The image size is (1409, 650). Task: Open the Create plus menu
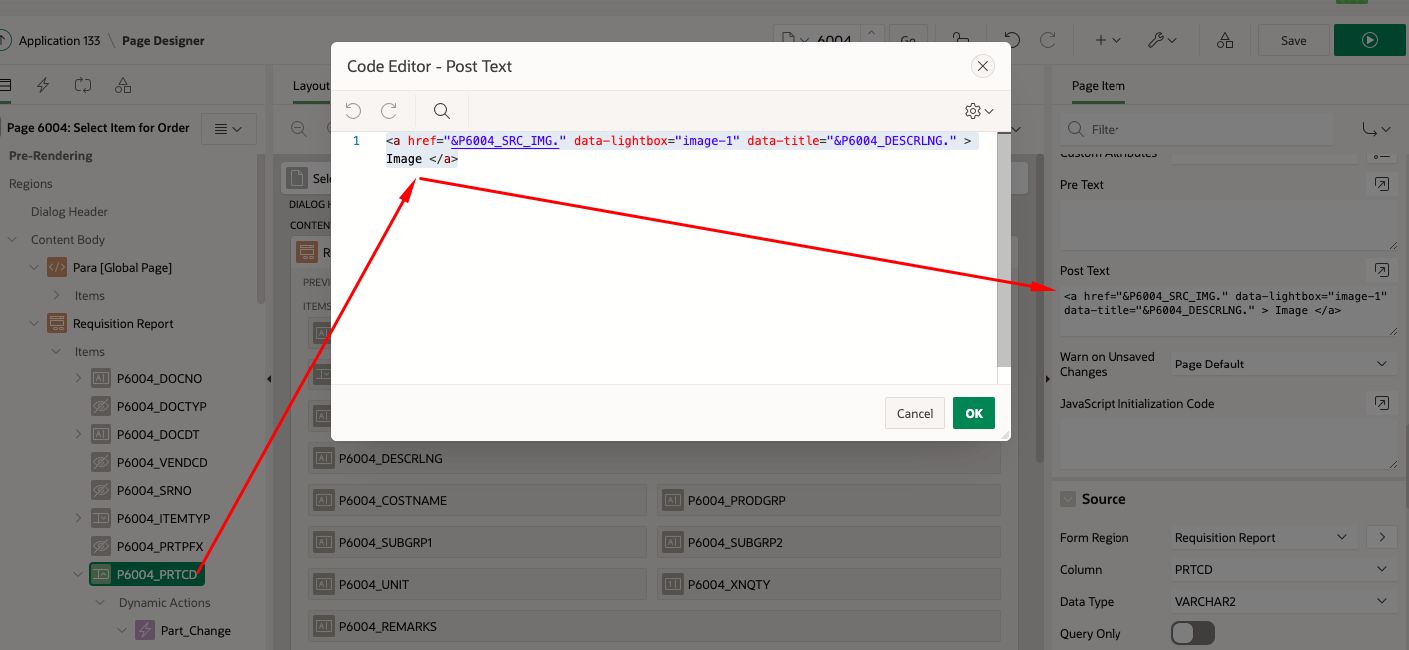(x=1108, y=40)
